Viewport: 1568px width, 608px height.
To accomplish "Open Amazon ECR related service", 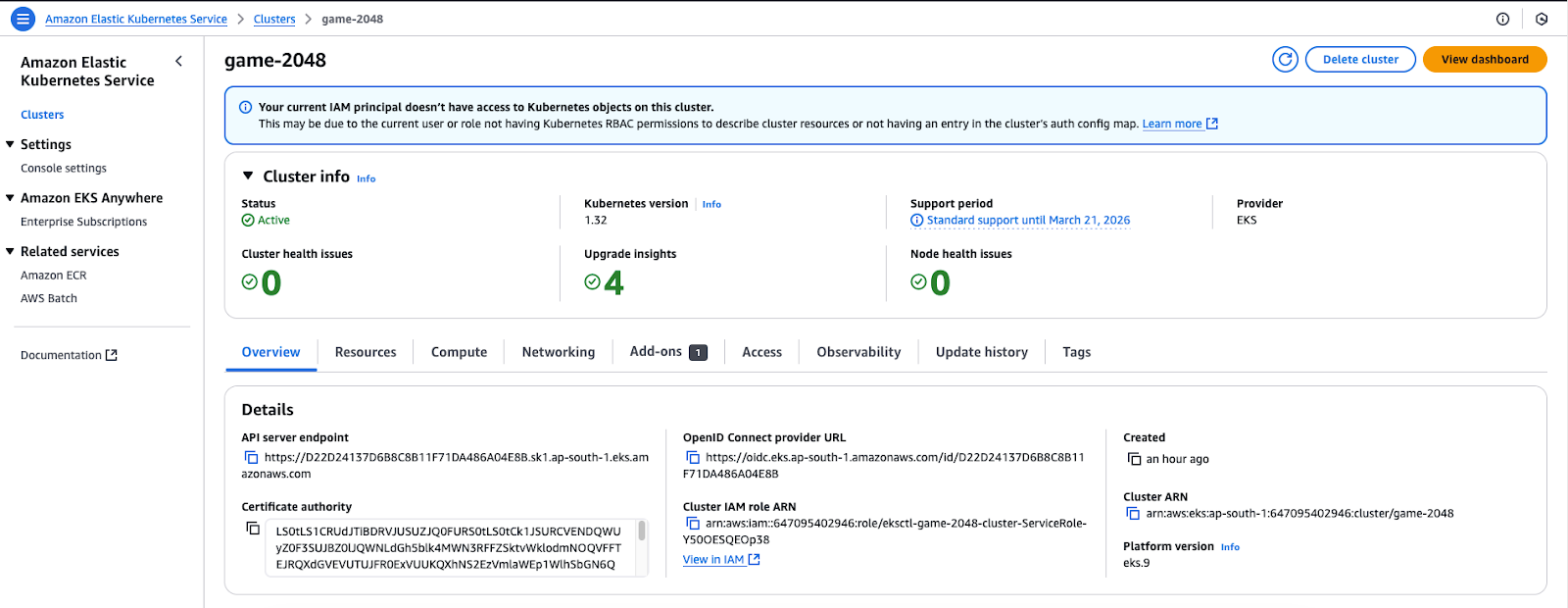I will tap(54, 276).
